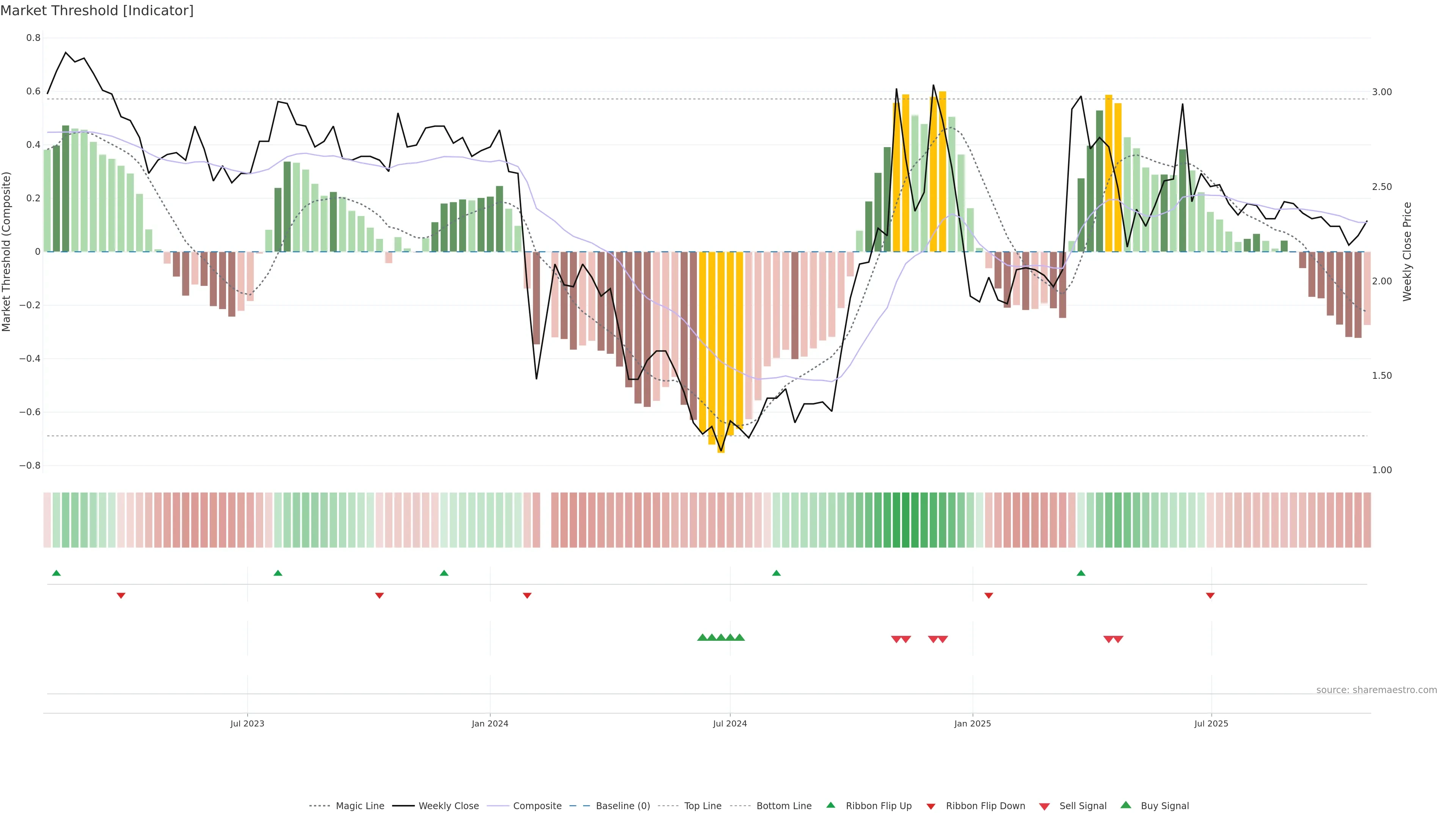Click the Jan 2025 x-axis label
1456x819 pixels.
[972, 723]
